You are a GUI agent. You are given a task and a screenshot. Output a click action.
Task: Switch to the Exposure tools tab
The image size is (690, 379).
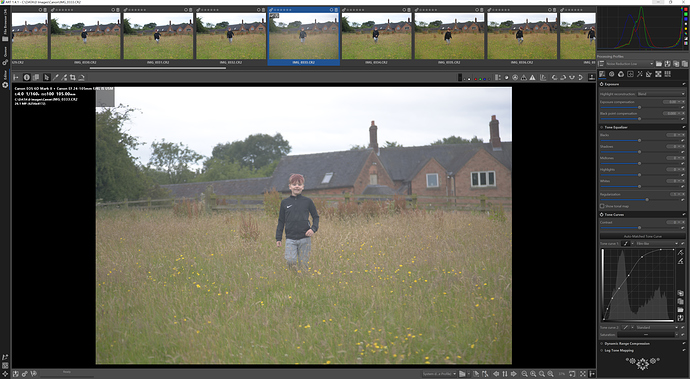(602, 74)
